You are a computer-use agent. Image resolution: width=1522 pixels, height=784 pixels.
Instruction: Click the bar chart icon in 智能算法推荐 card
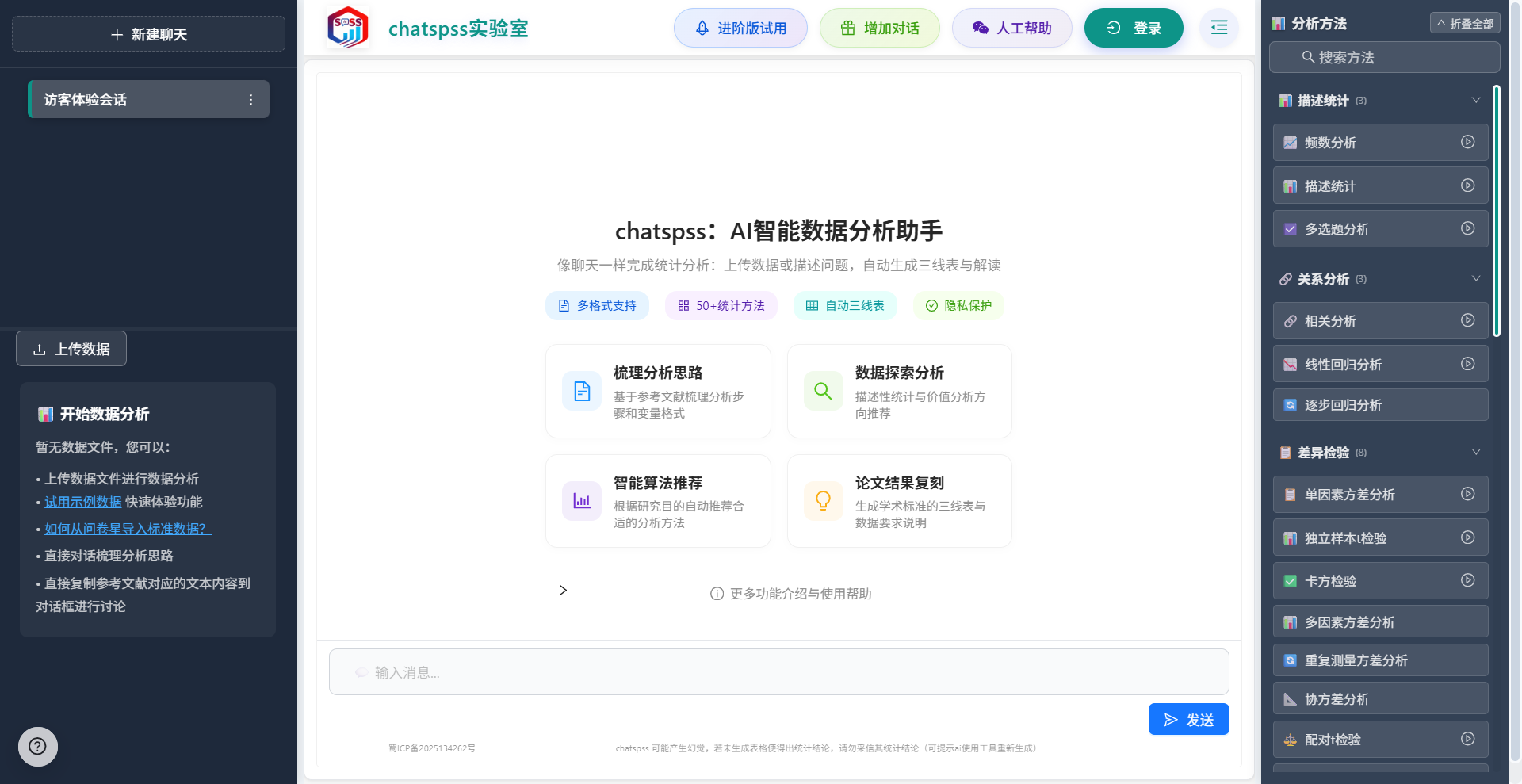[x=582, y=501]
